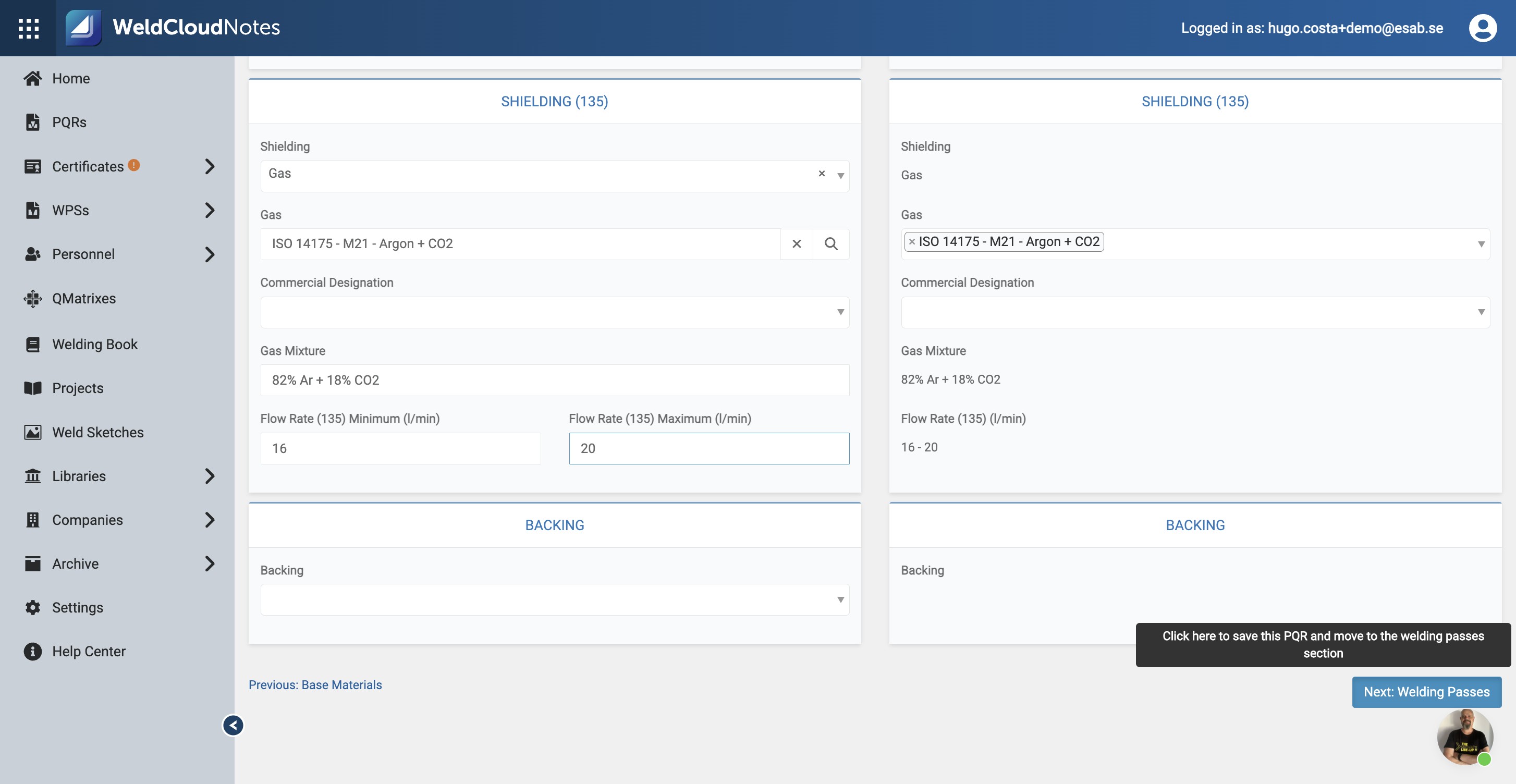Screen dimensions: 1516x784
Task: Expand the Companies submenu chevron
Action: point(210,520)
